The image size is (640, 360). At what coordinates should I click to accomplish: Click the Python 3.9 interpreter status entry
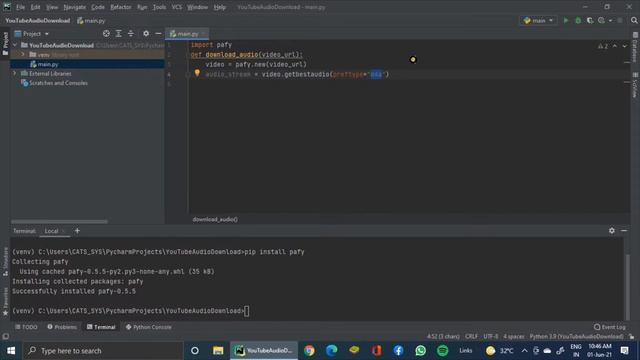point(576,336)
